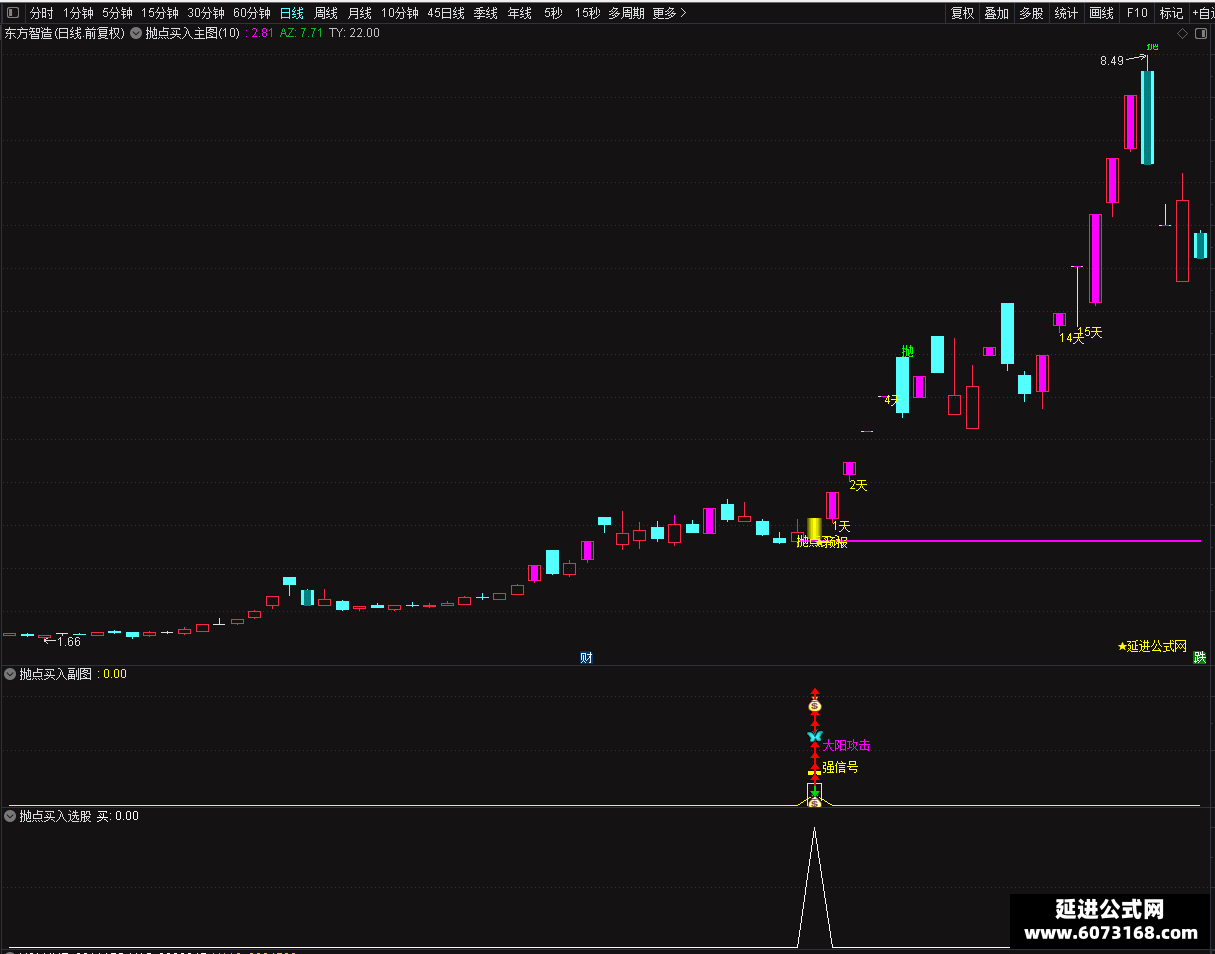Screen dimensions: 1215x954
Task: Click the small icon at top-left corner of toolbar
Action: coord(14,13)
